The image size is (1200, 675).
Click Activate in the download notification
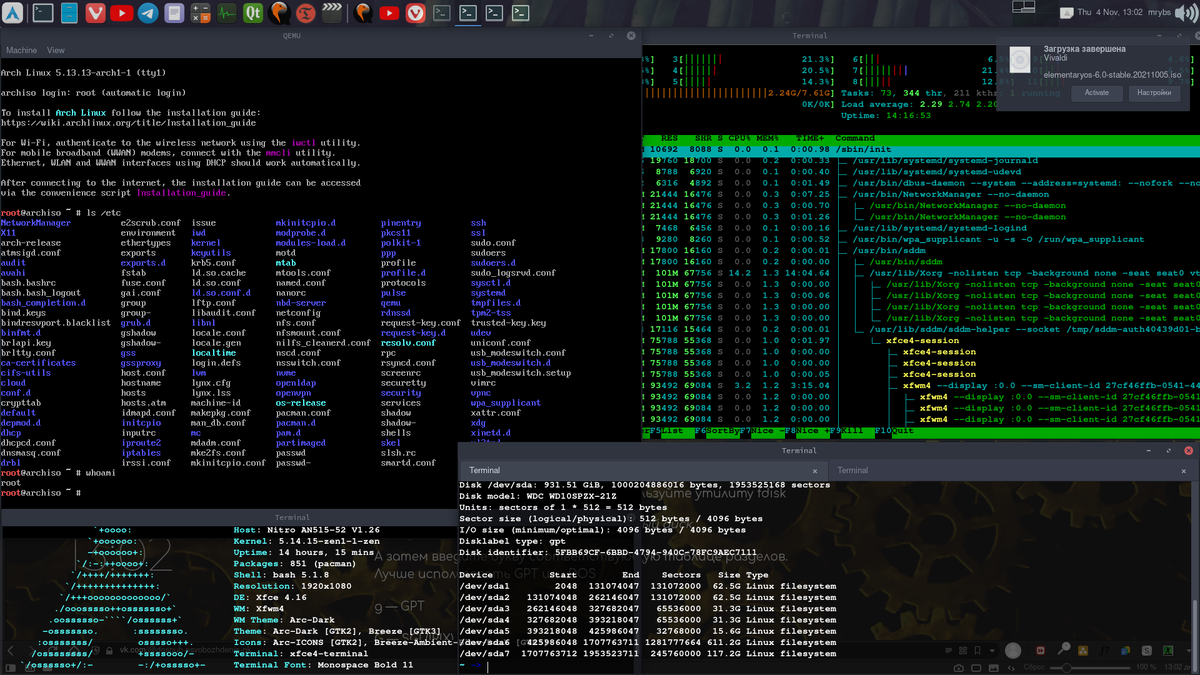pyautogui.click(x=1097, y=93)
